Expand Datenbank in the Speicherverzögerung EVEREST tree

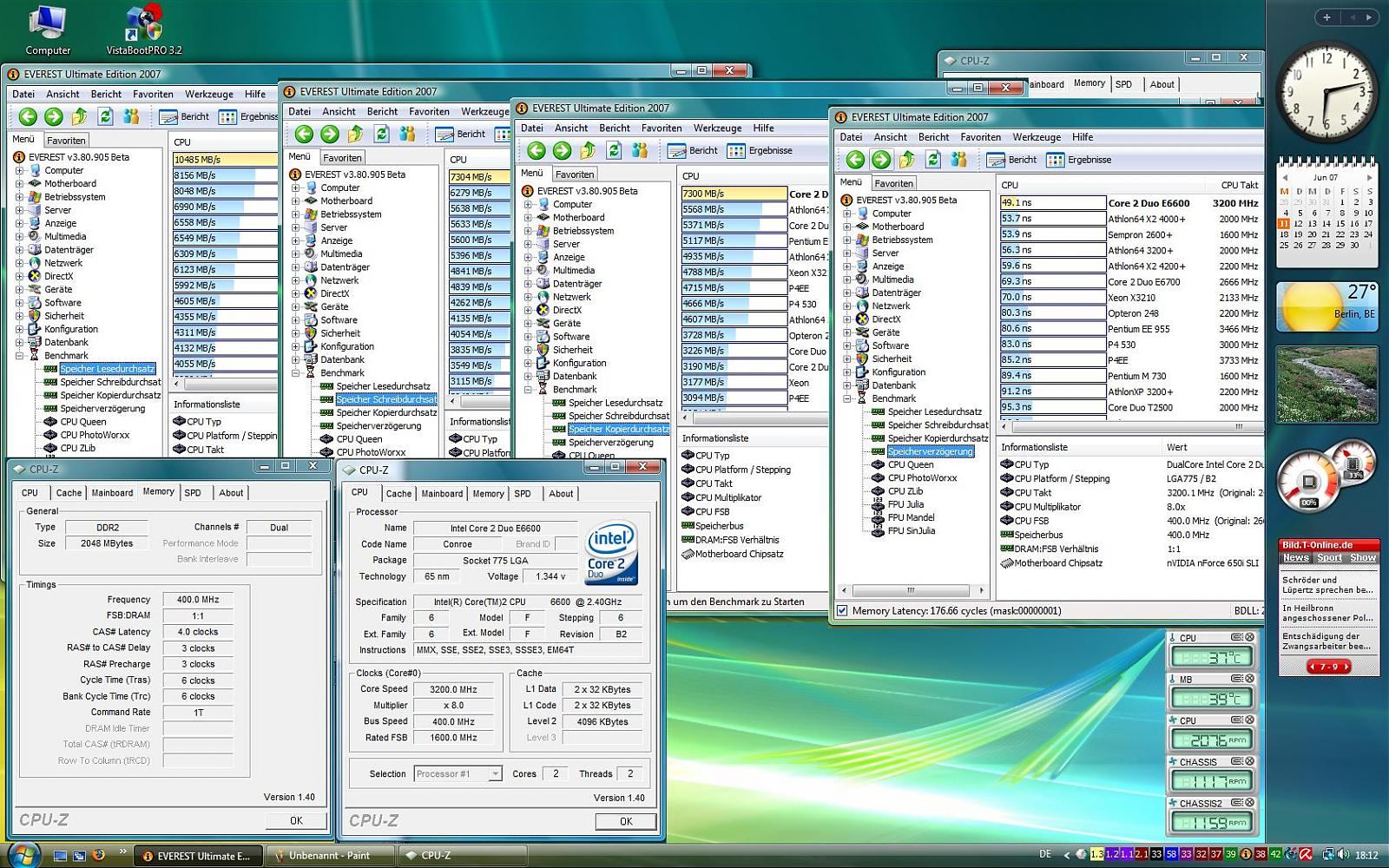[847, 385]
